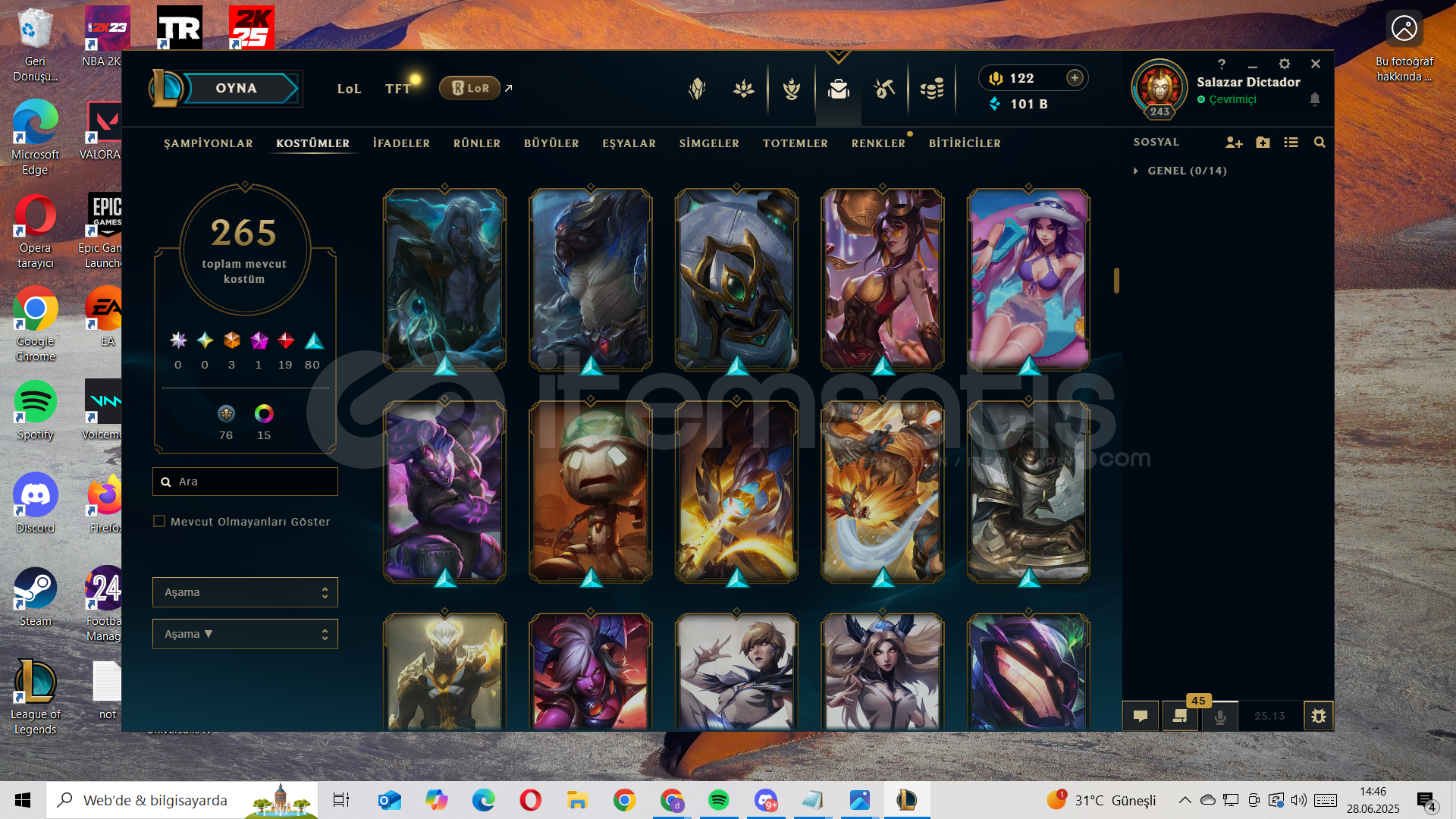
Task: Click the OYNA play button
Action: point(237,88)
